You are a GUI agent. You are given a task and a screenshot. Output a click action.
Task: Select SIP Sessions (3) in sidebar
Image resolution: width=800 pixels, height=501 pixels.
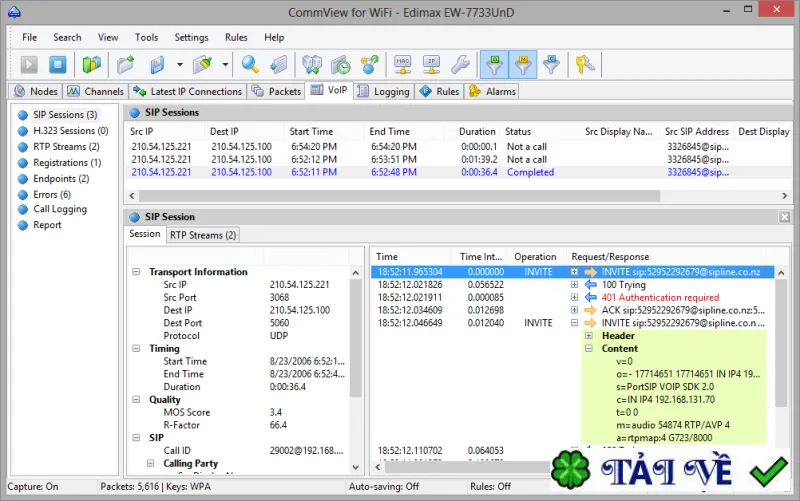[x=65, y=115]
